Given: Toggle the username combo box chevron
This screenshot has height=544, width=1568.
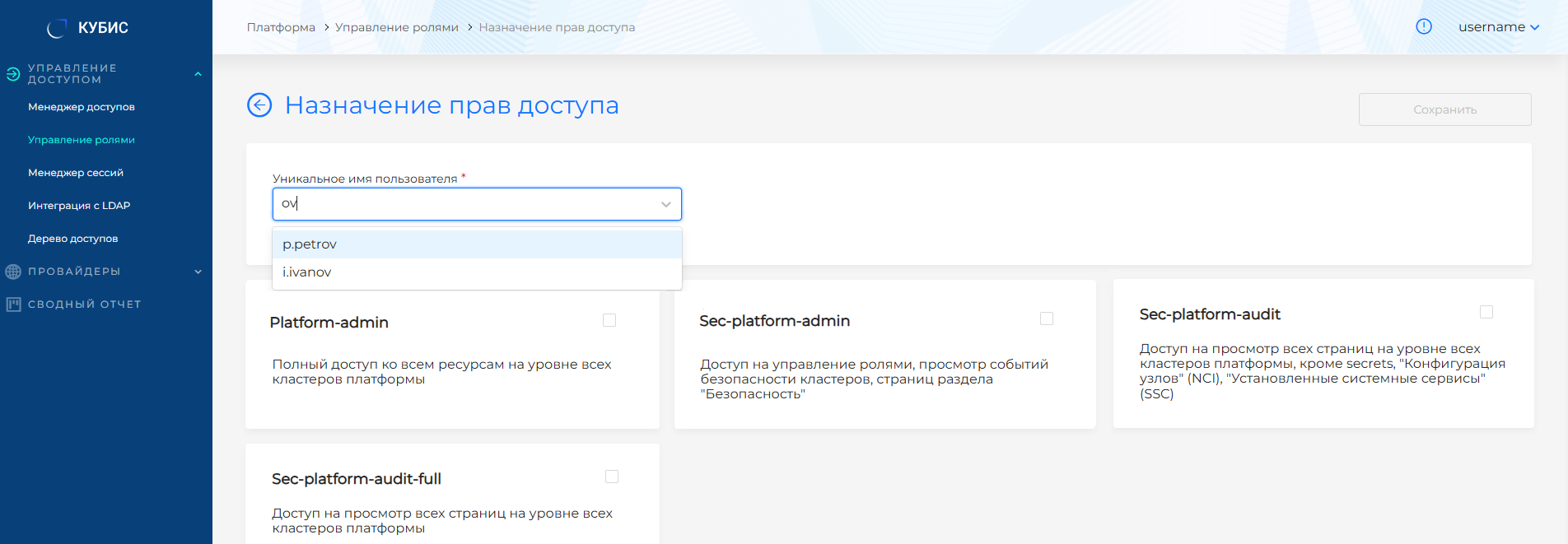Looking at the screenshot, I should coord(665,204).
